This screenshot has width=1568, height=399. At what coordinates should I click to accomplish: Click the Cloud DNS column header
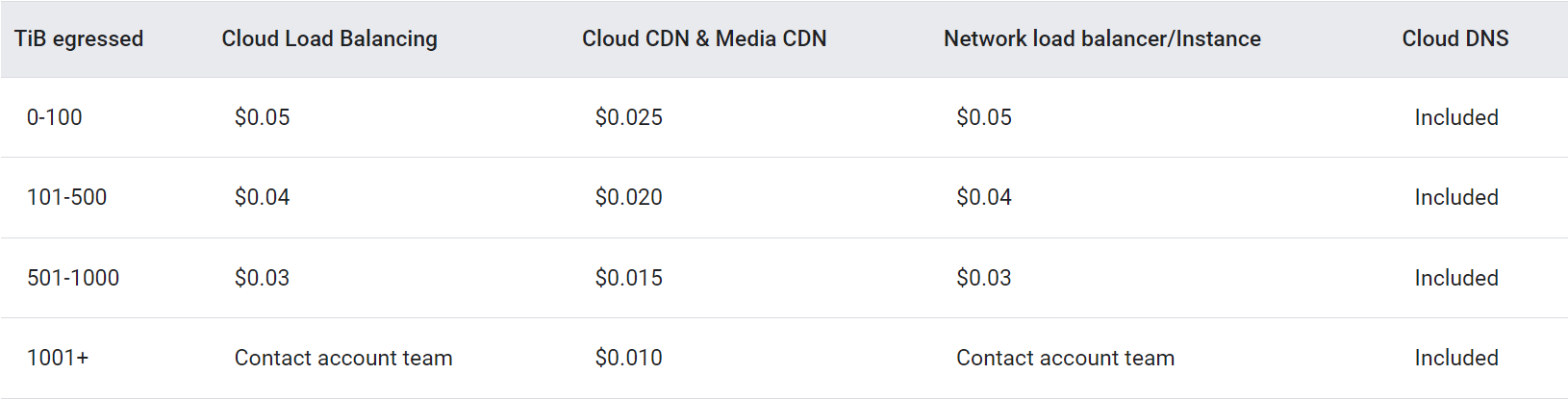pos(1454,38)
